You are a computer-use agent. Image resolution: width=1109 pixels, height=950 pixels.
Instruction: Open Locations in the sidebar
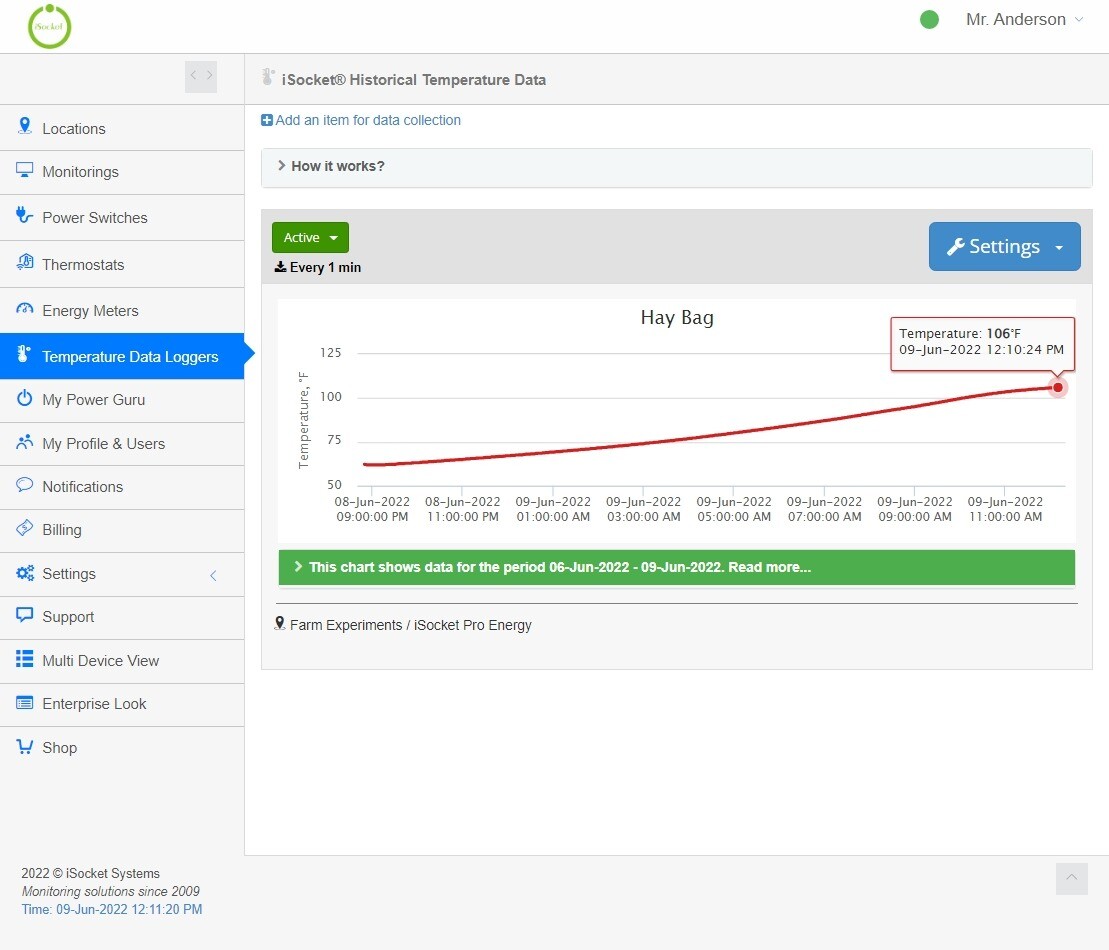pos(122,129)
